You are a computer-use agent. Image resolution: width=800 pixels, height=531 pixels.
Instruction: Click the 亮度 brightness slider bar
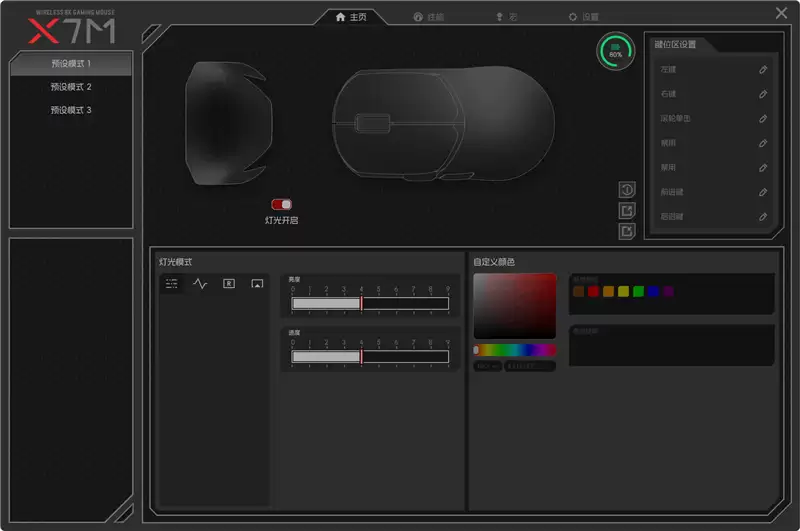tap(370, 304)
